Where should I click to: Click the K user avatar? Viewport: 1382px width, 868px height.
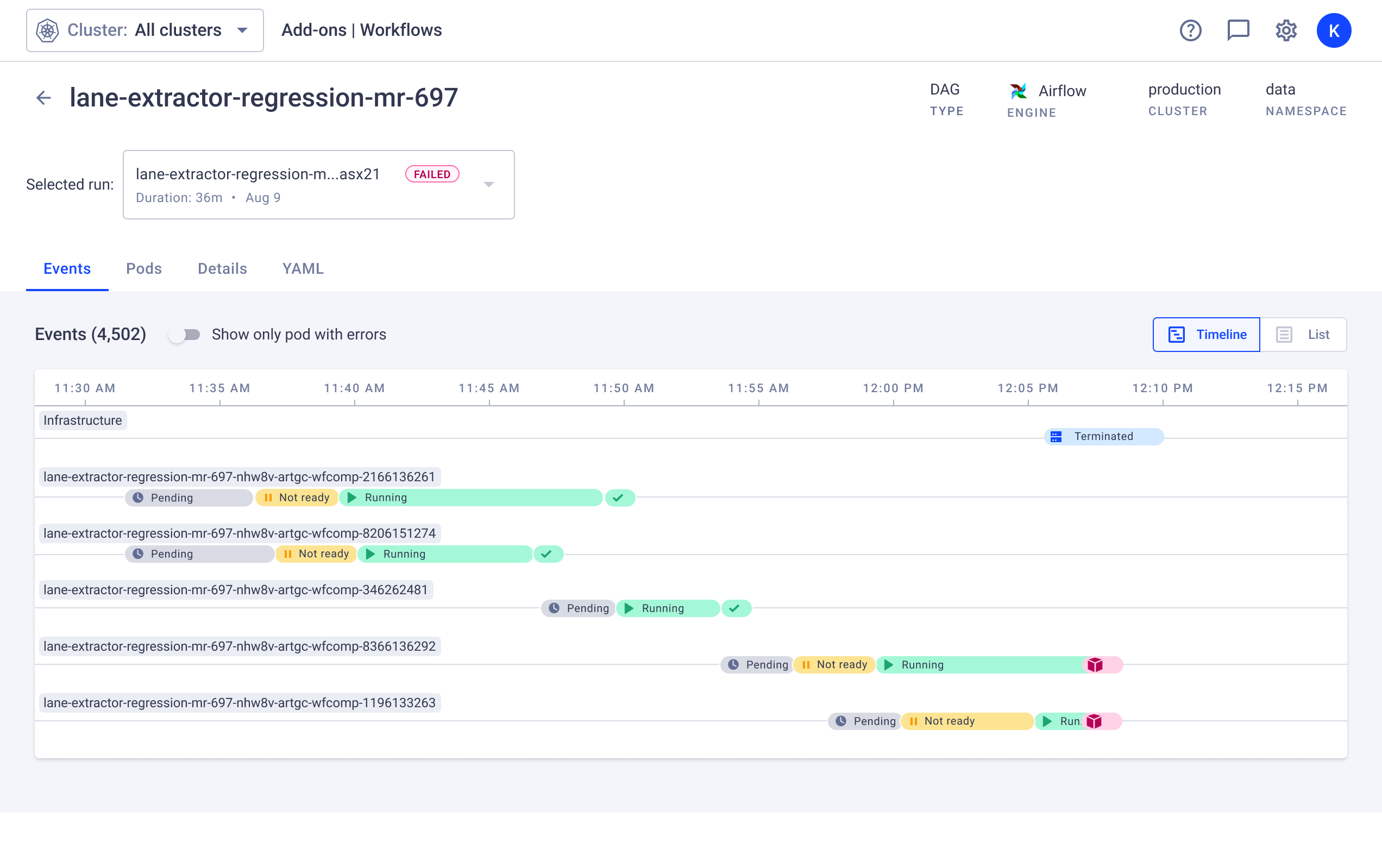[1334, 30]
